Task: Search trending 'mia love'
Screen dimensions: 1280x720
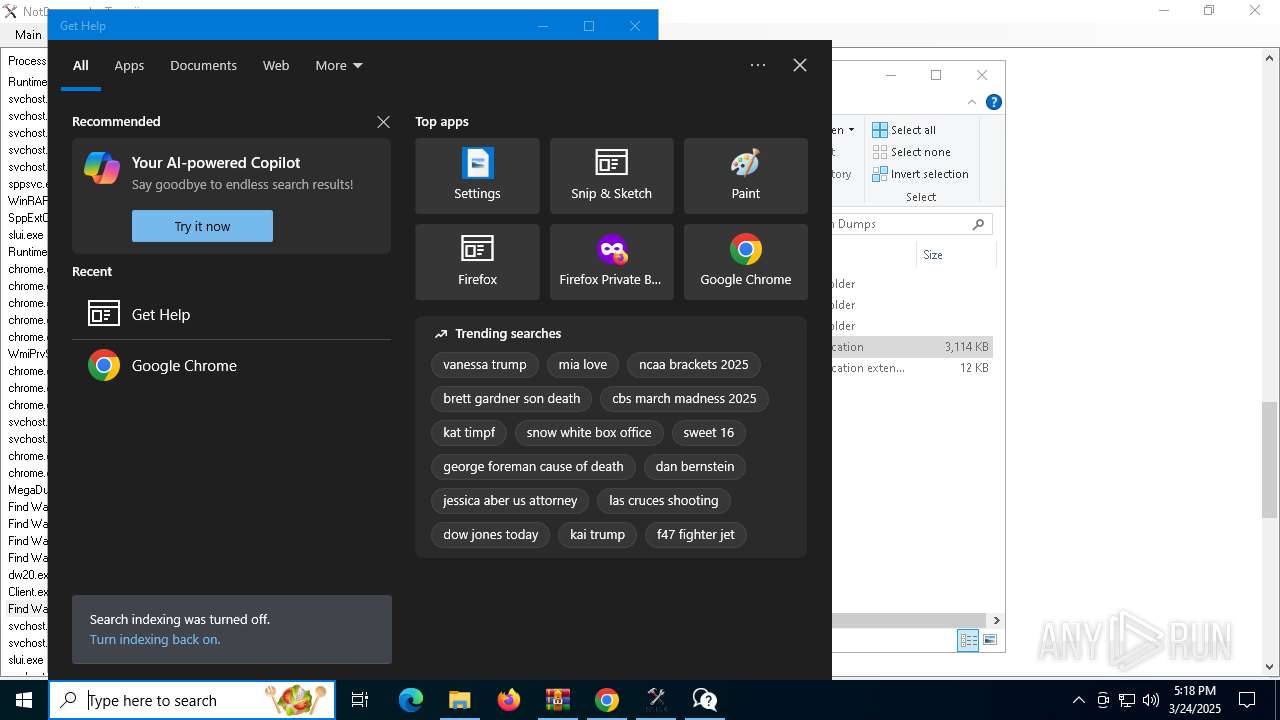Action: tap(583, 365)
